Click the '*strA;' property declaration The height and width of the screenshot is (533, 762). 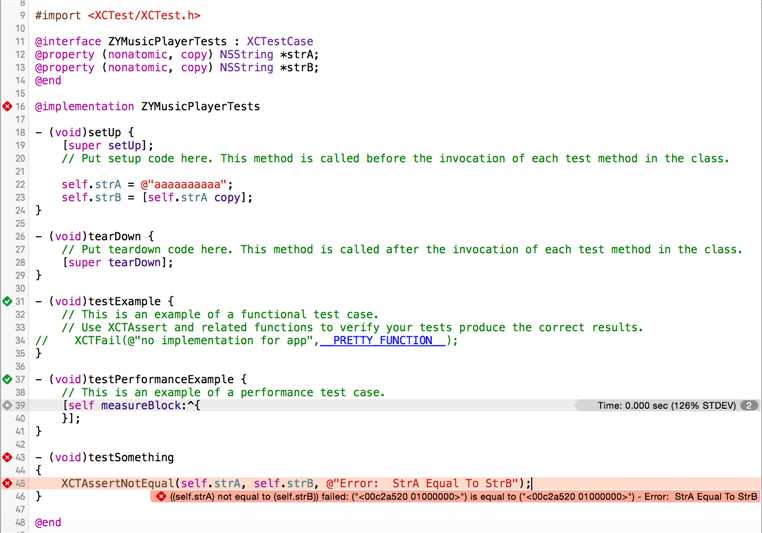pyautogui.click(x=299, y=54)
